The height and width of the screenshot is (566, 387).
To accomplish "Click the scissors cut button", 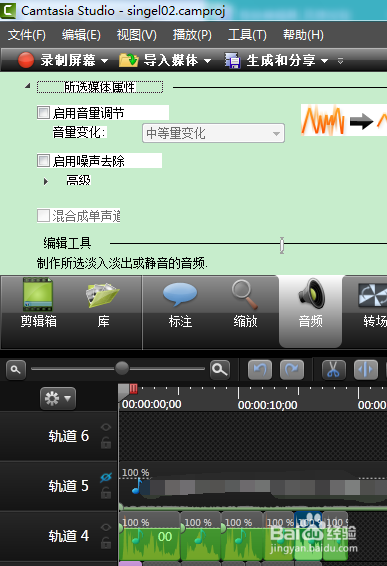I will click(334, 370).
